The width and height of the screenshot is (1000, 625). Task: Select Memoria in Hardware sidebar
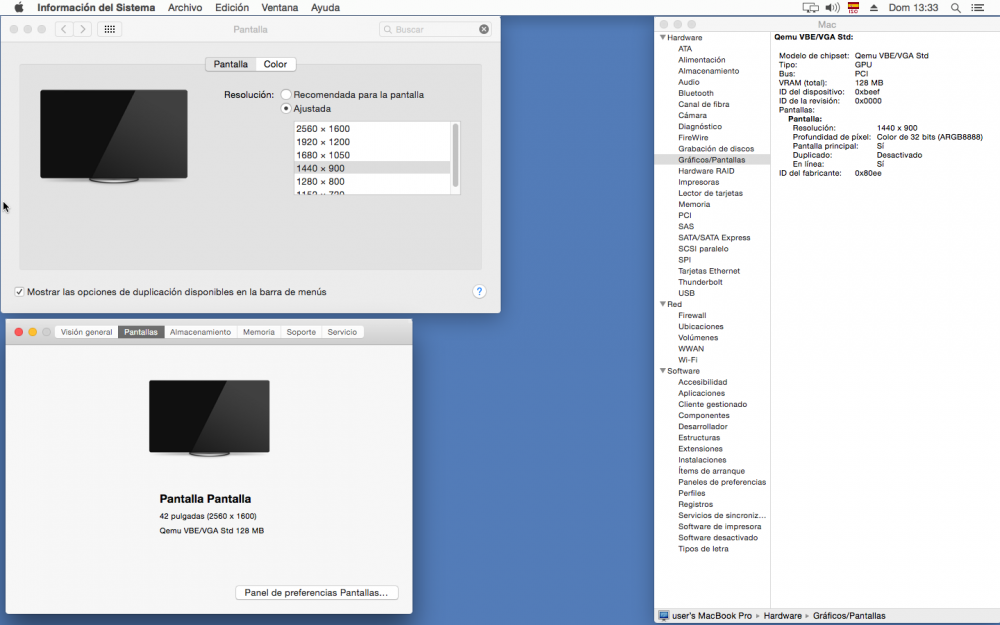click(694, 205)
